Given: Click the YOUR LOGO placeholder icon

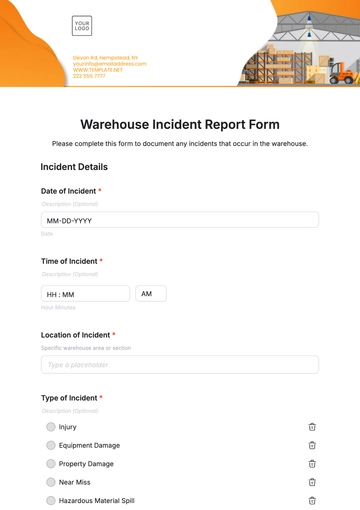Looking at the screenshot, I should coord(82,26).
